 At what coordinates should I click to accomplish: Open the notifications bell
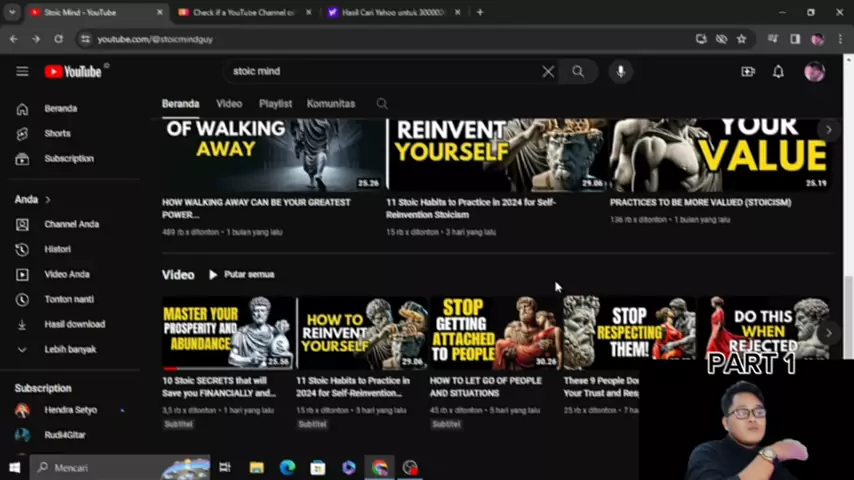(x=778, y=71)
